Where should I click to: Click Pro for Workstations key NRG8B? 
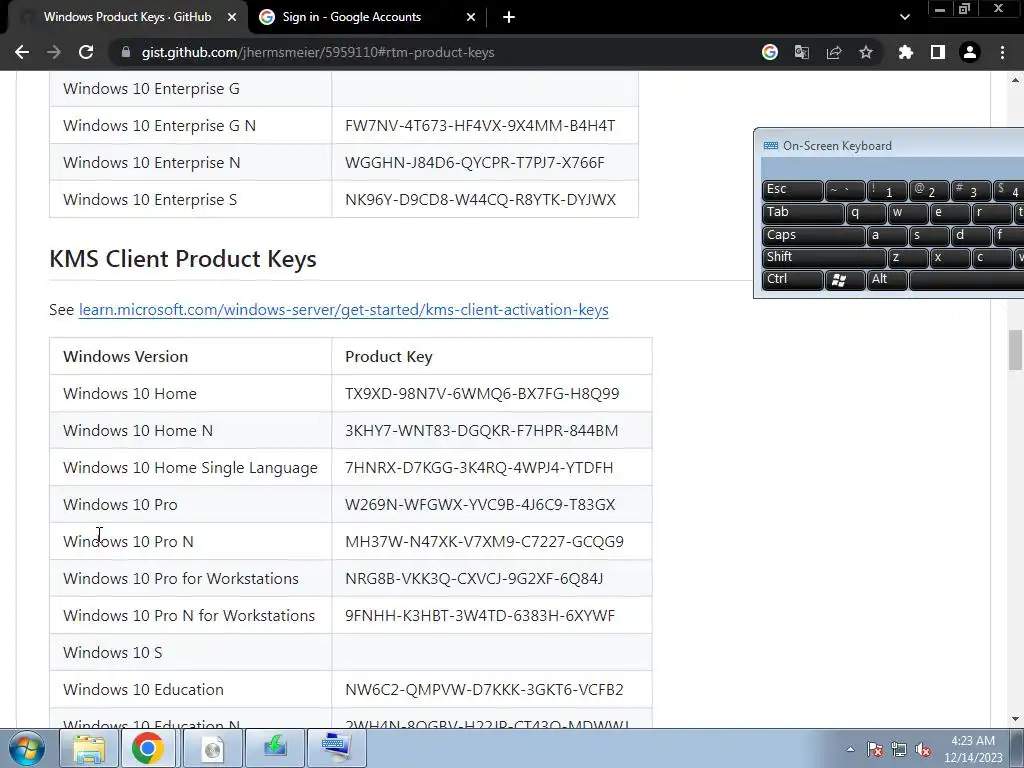[473, 579]
